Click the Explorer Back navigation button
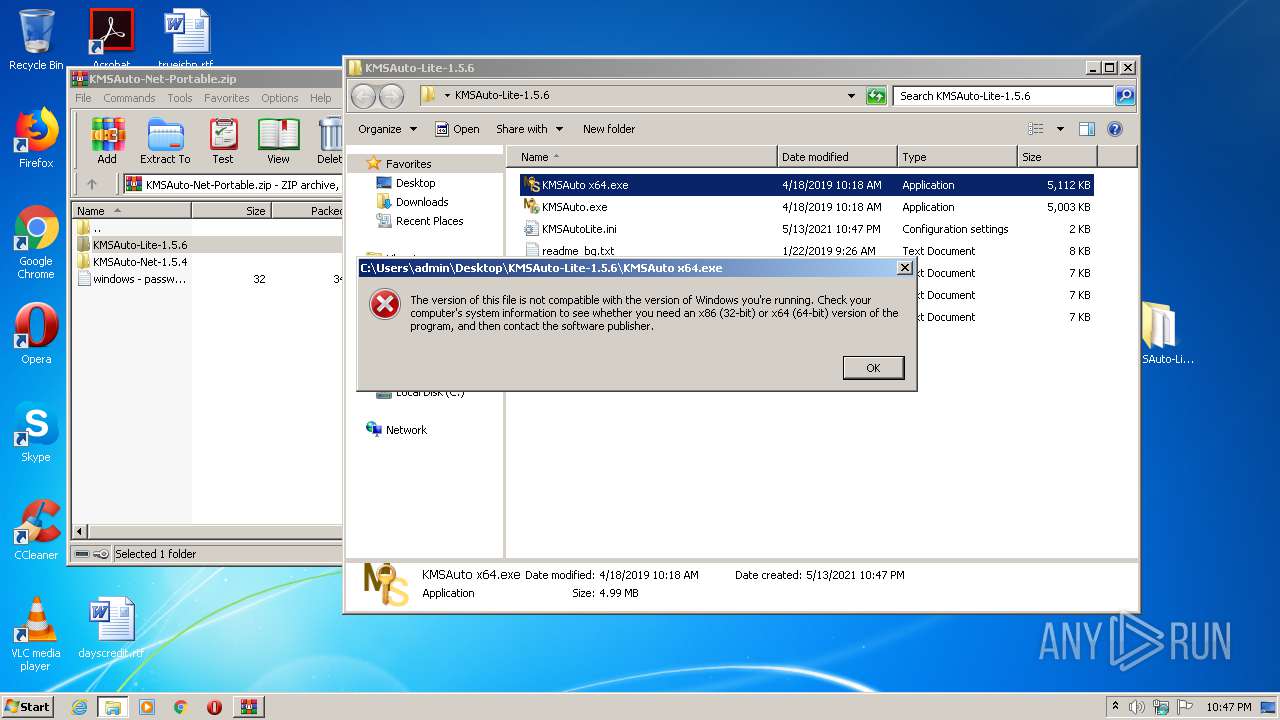 point(363,96)
